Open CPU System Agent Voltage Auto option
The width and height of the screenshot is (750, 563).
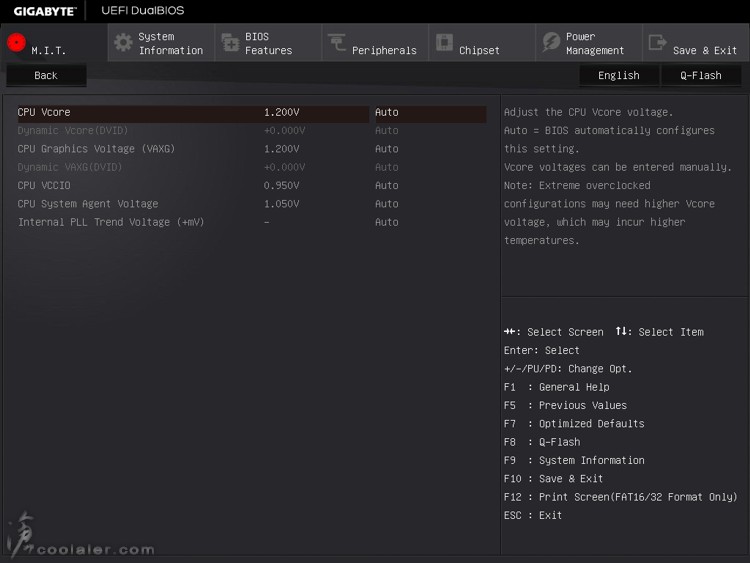(386, 204)
